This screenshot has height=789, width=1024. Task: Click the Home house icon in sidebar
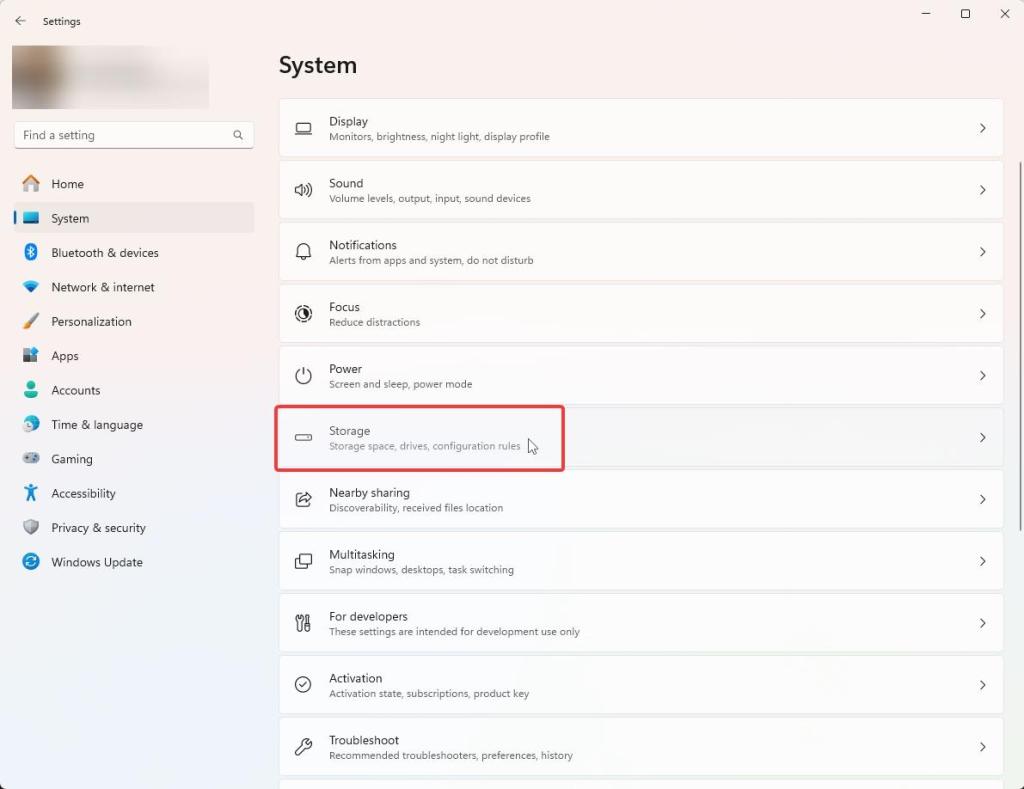pyautogui.click(x=31, y=184)
